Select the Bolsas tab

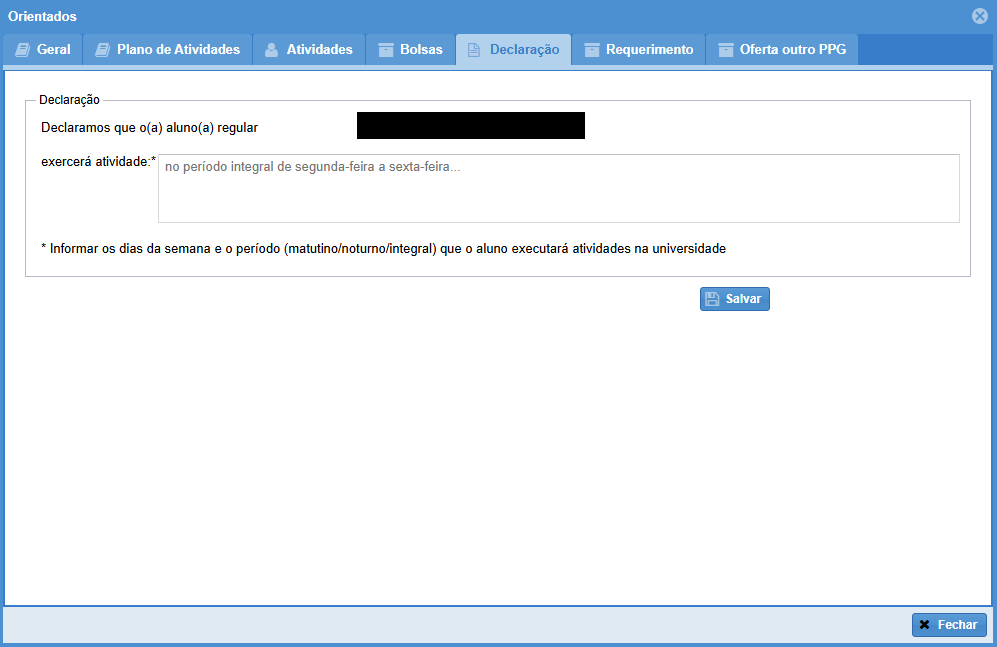pos(420,50)
